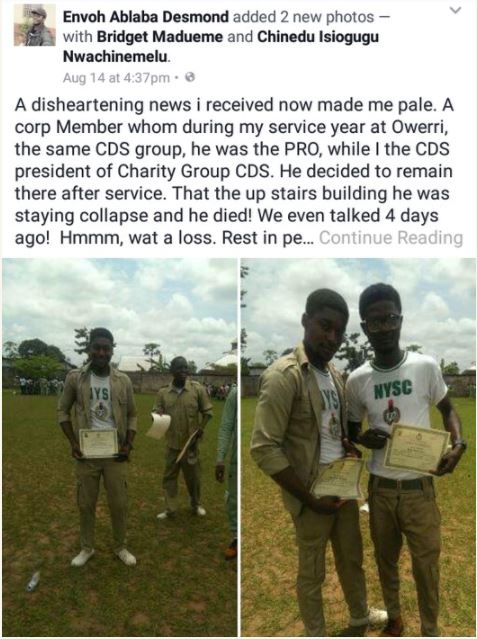Viewport: 477px width, 639px height.
Task: Open the post options chevron menu
Action: click(457, 10)
